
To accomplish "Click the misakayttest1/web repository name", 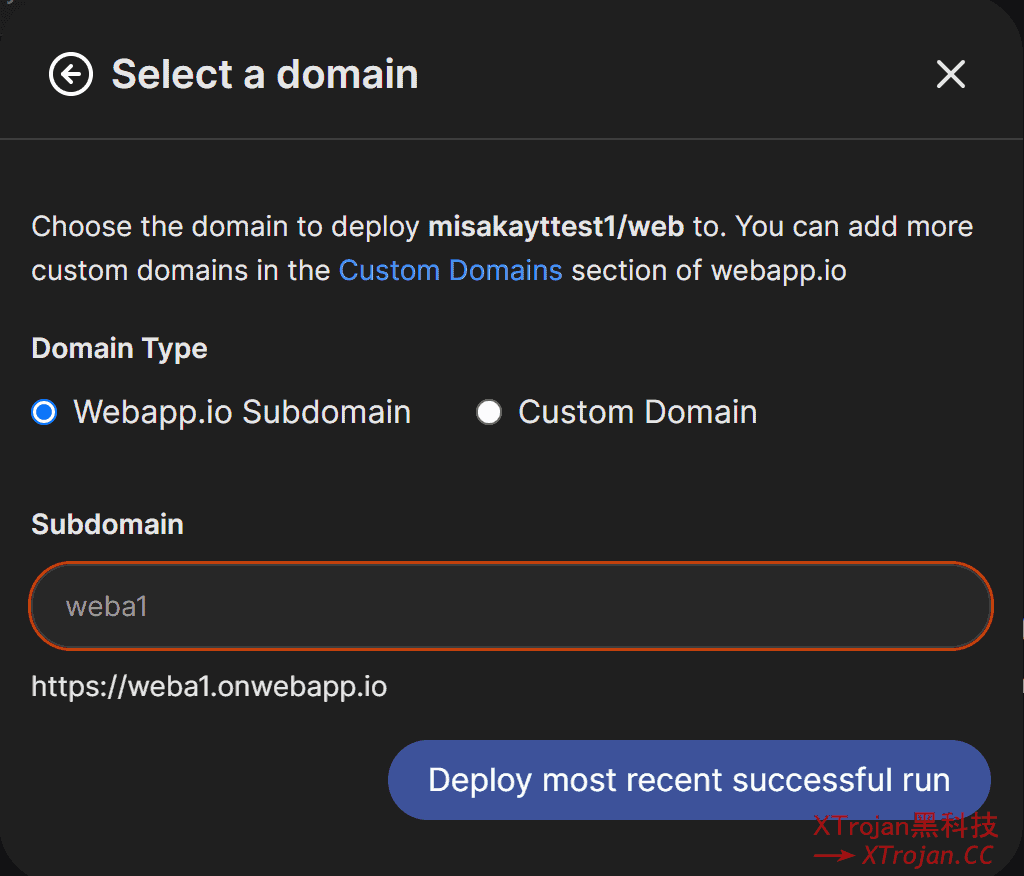I will [556, 227].
